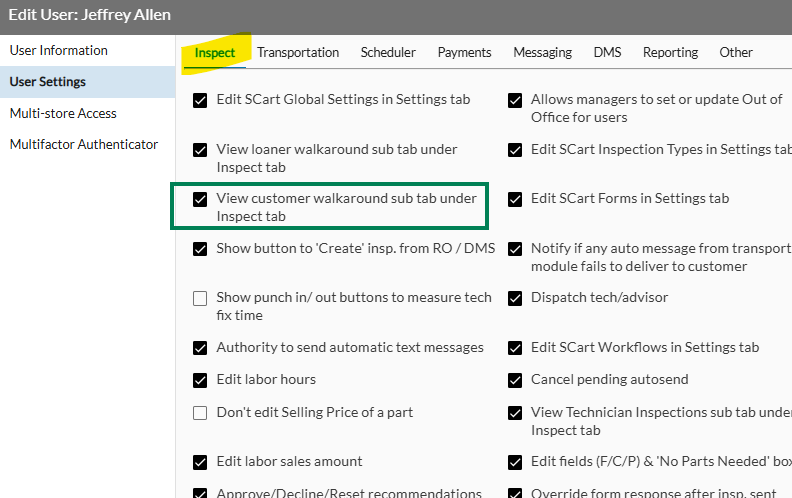
Task: Switch to the Scheduler tab
Action: click(x=388, y=53)
